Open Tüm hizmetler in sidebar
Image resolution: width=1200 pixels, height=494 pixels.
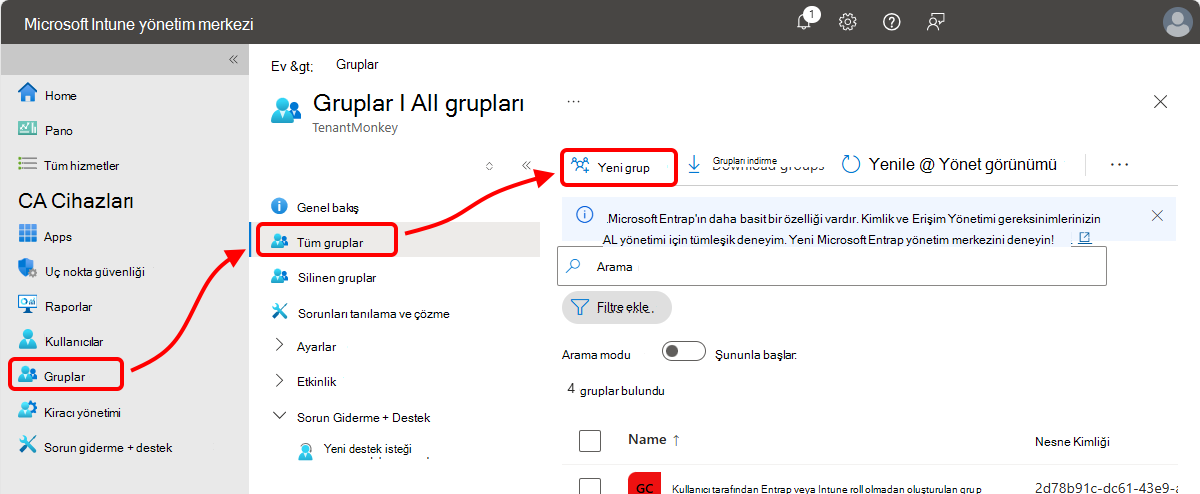(x=81, y=165)
